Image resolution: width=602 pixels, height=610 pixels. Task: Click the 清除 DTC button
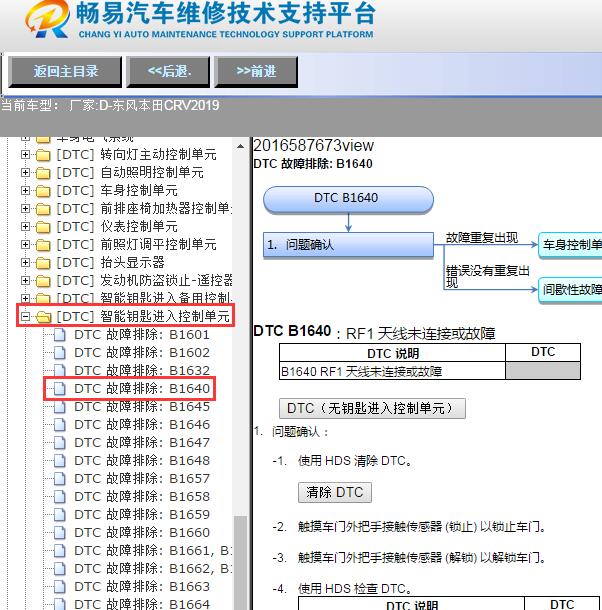coord(335,493)
